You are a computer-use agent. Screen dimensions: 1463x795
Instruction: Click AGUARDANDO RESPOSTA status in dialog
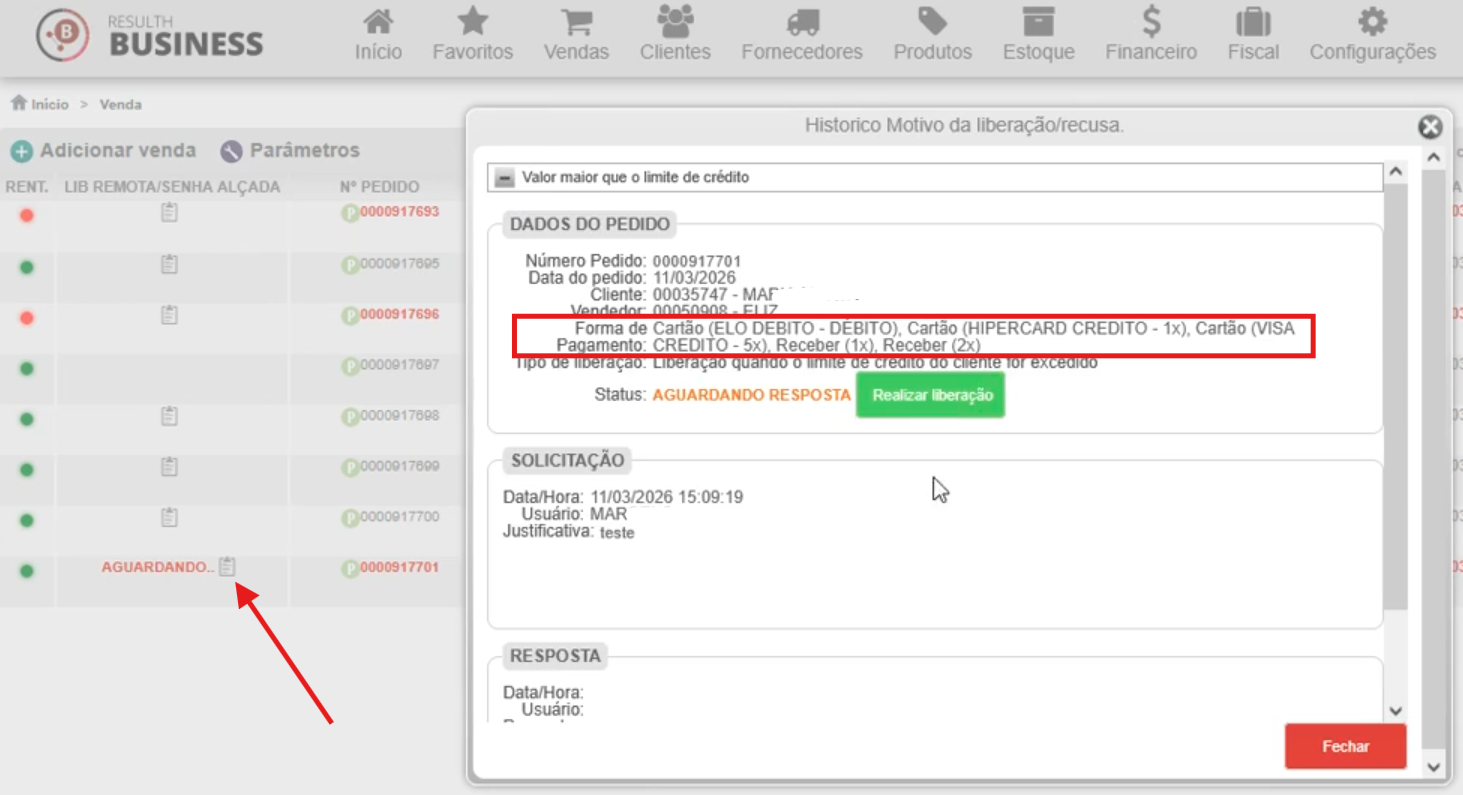(x=751, y=395)
